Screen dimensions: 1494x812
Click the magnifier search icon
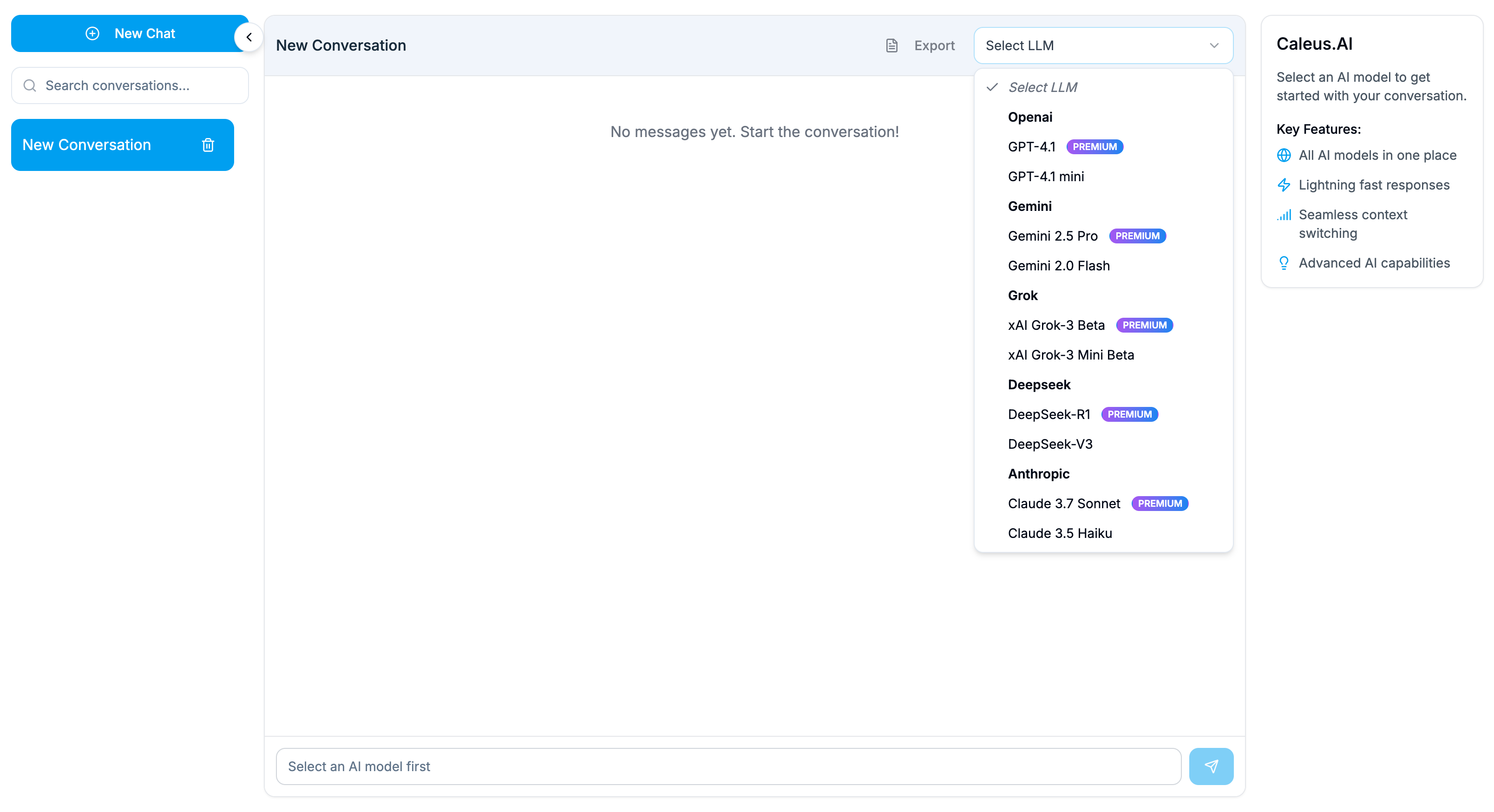coord(30,85)
